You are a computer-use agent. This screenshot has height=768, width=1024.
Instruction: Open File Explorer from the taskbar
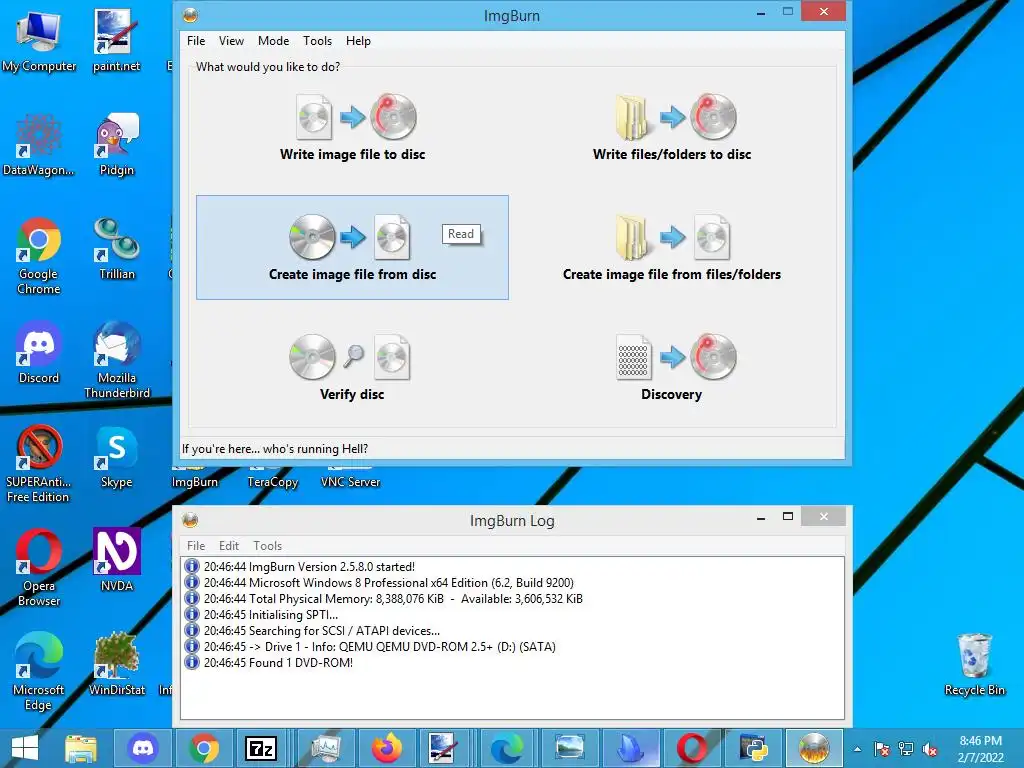[x=81, y=748]
